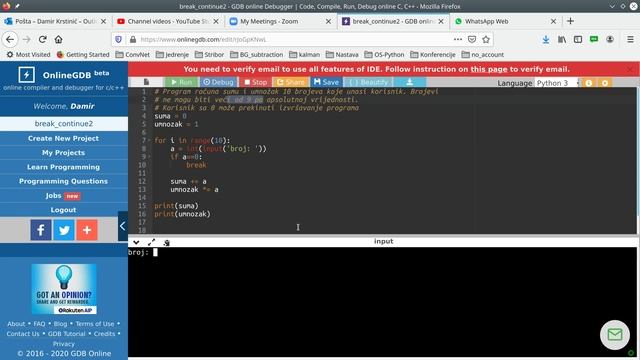Click the red plus share icon
640x360 pixels.
coord(87,230)
